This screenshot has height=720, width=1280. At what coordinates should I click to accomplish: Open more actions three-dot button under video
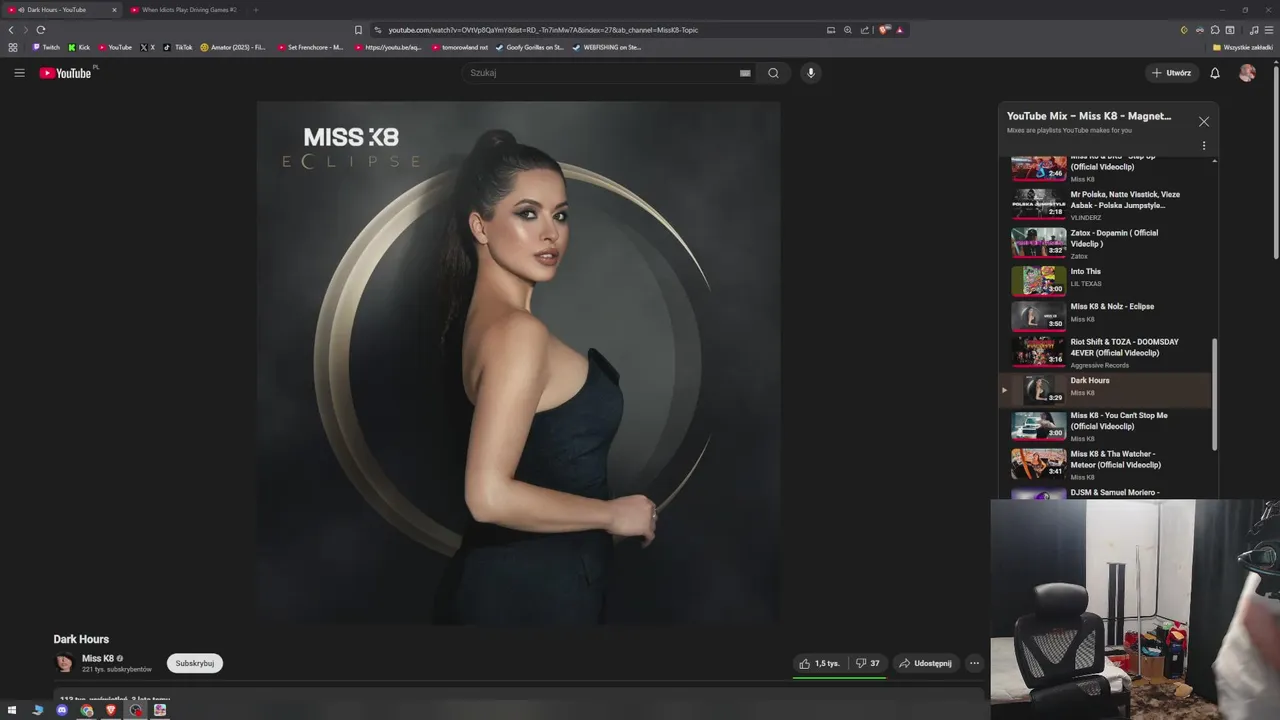(974, 663)
